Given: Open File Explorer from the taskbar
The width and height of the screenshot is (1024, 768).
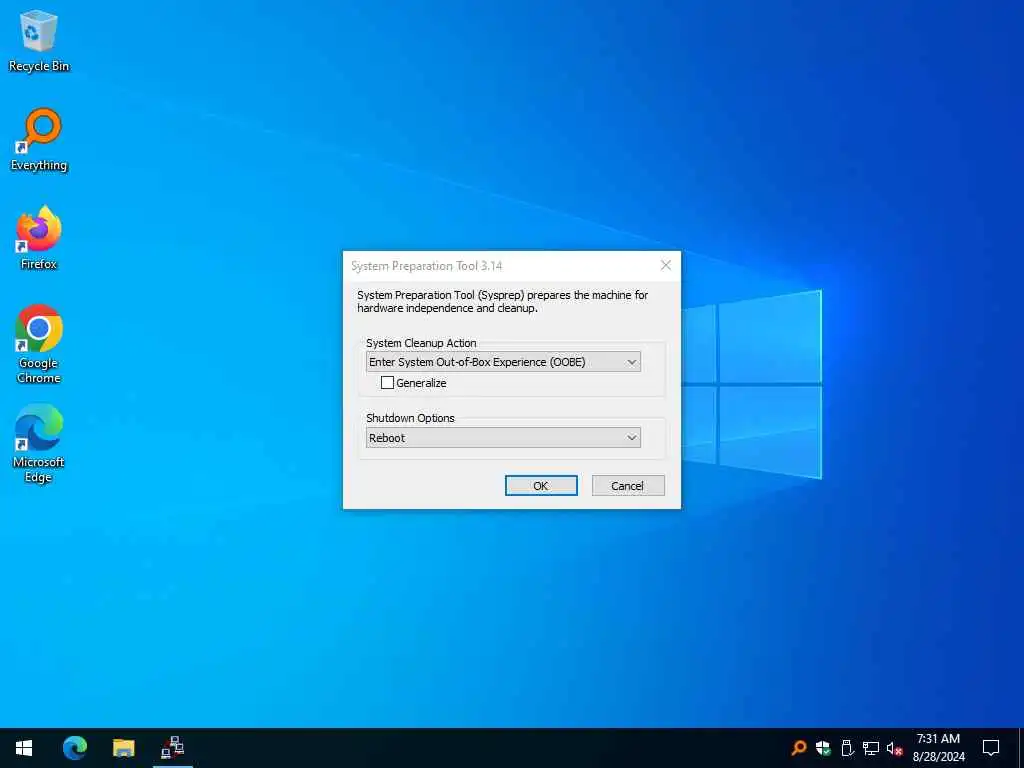Looking at the screenshot, I should pos(123,748).
